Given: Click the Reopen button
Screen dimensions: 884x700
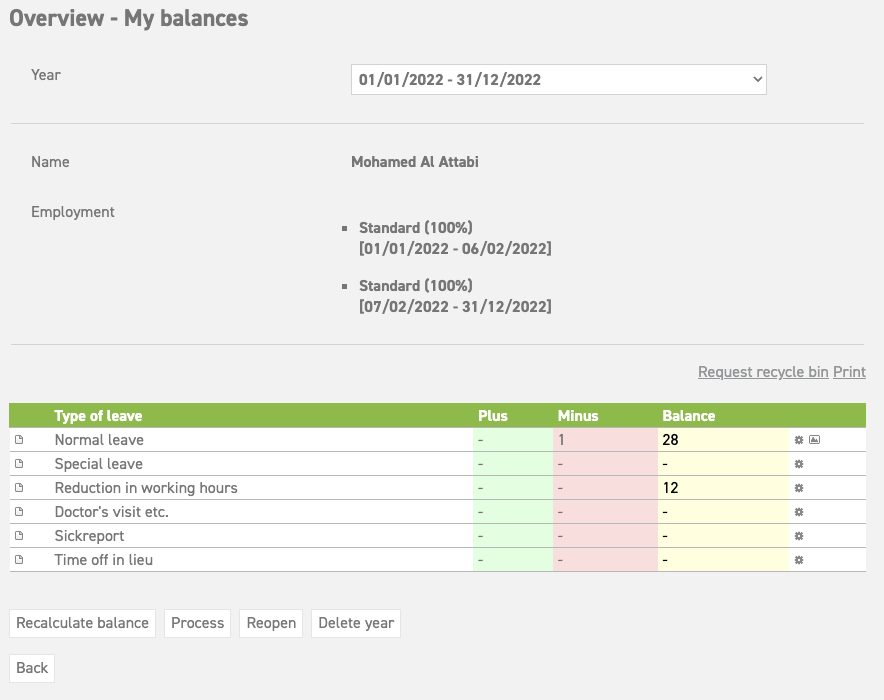Looking at the screenshot, I should pos(270,622).
